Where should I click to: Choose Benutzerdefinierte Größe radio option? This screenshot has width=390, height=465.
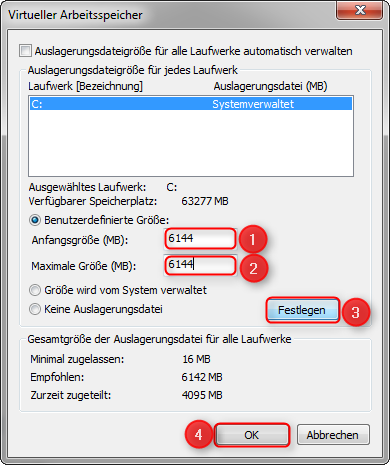35,220
